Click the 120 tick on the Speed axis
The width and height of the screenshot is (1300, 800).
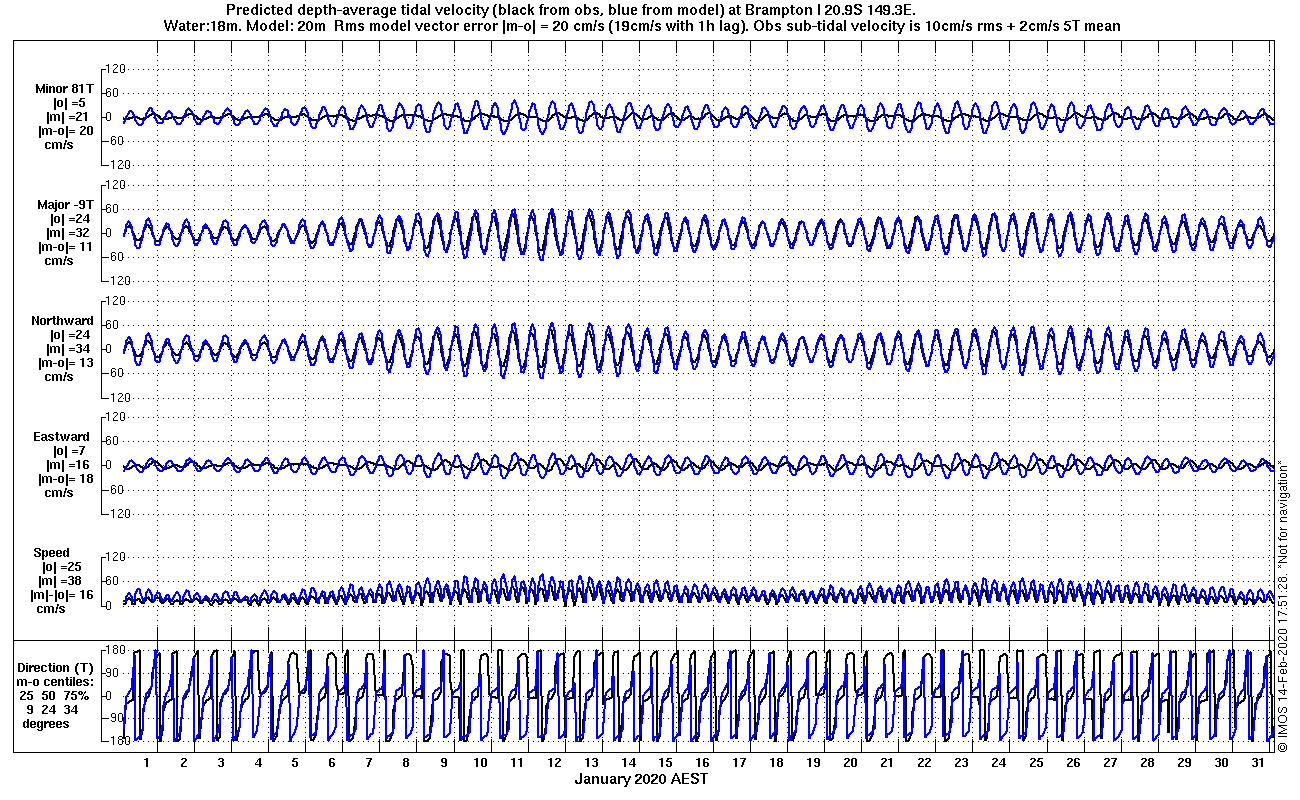tap(114, 557)
